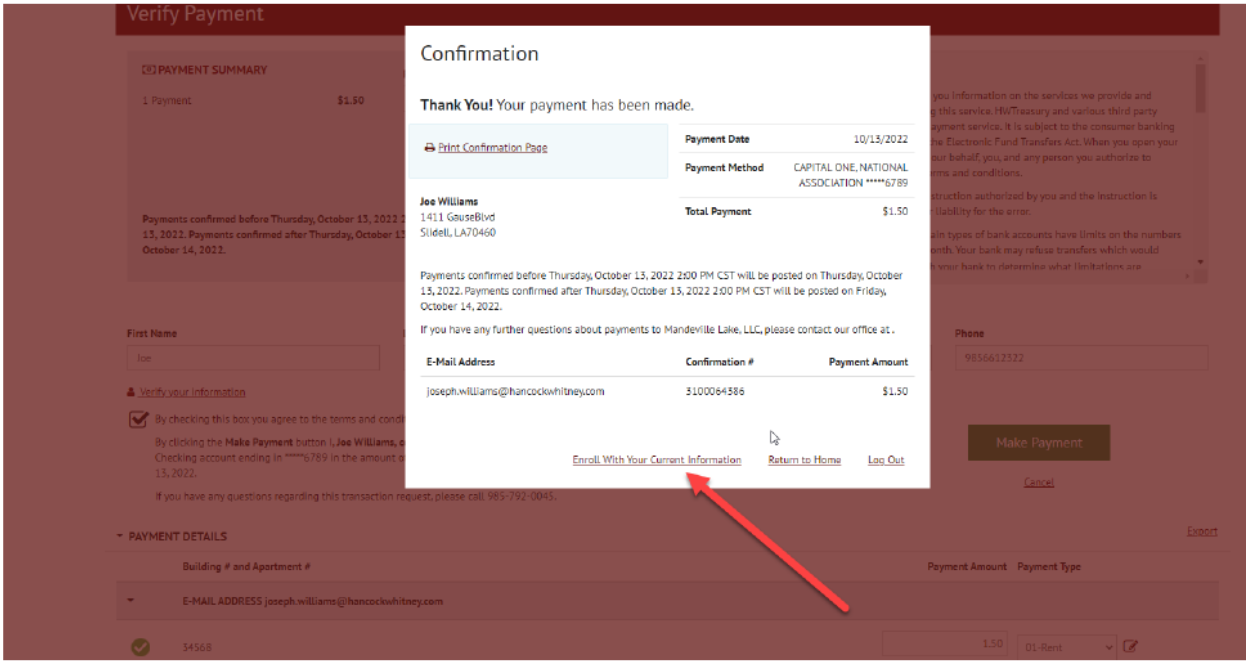The width and height of the screenshot is (1248, 662).
Task: Click the terms box scrollbar down arrow
Action: pyautogui.click(x=1201, y=263)
